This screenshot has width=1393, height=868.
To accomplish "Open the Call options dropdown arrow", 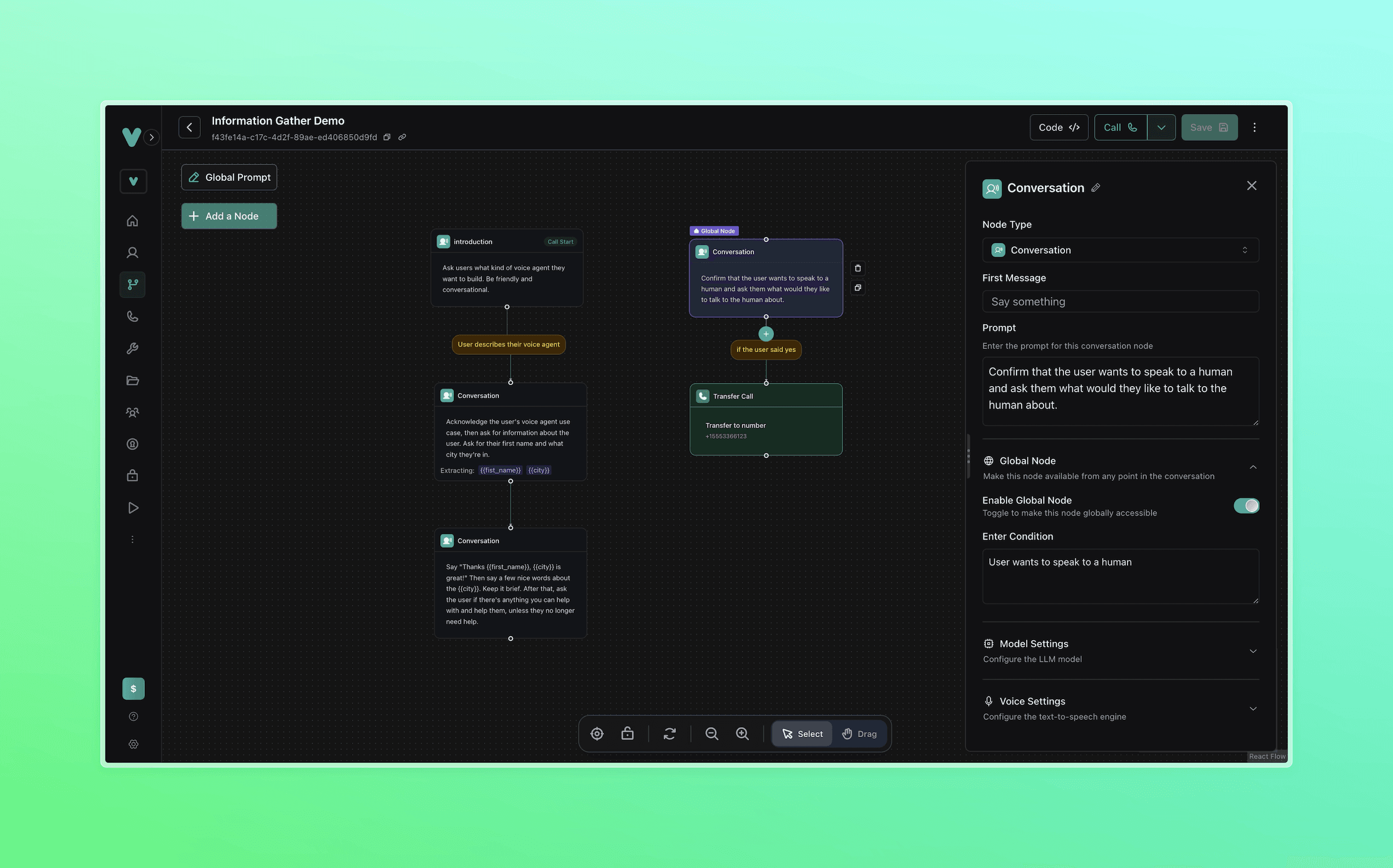I will coord(1161,128).
